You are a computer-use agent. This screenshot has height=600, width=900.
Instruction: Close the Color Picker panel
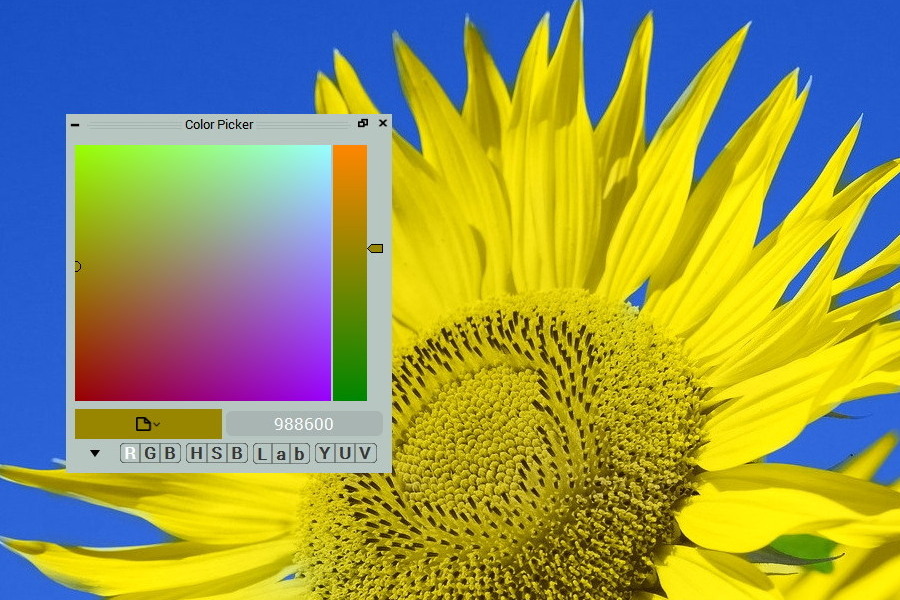[383, 123]
